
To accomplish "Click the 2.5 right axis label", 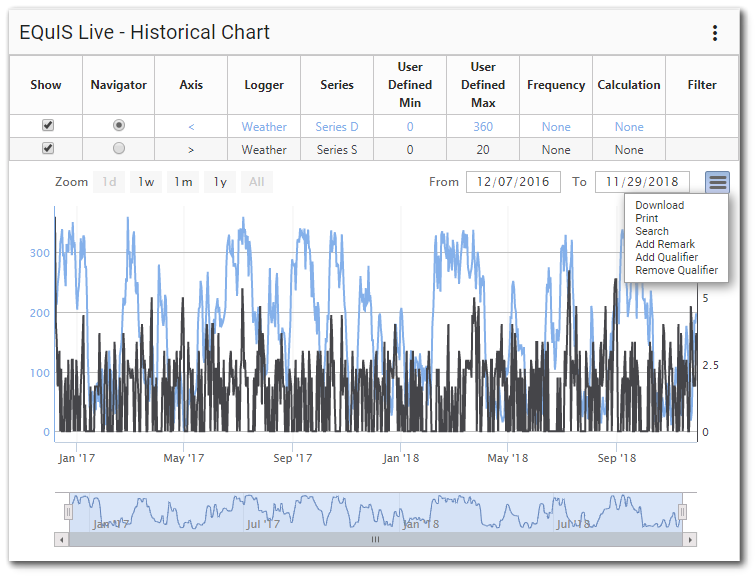I will click(710, 365).
